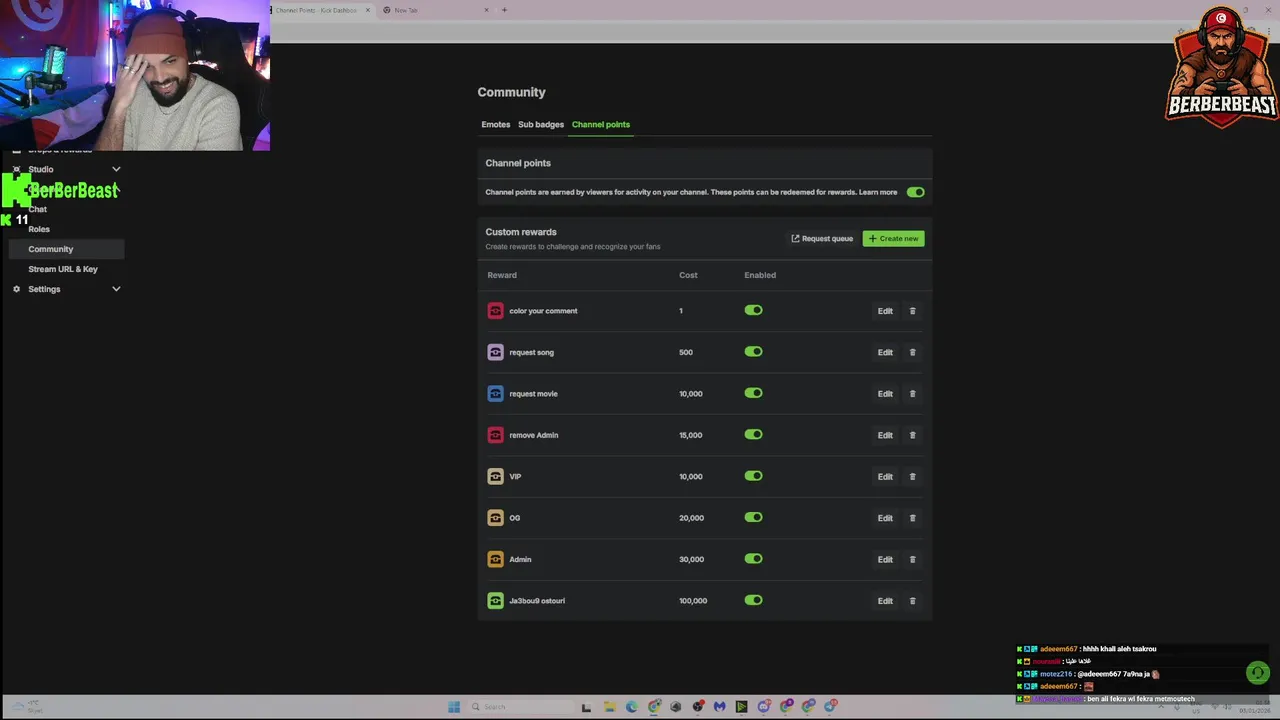
Task: Collapse the Studio section chevron
Action: pyautogui.click(x=116, y=169)
